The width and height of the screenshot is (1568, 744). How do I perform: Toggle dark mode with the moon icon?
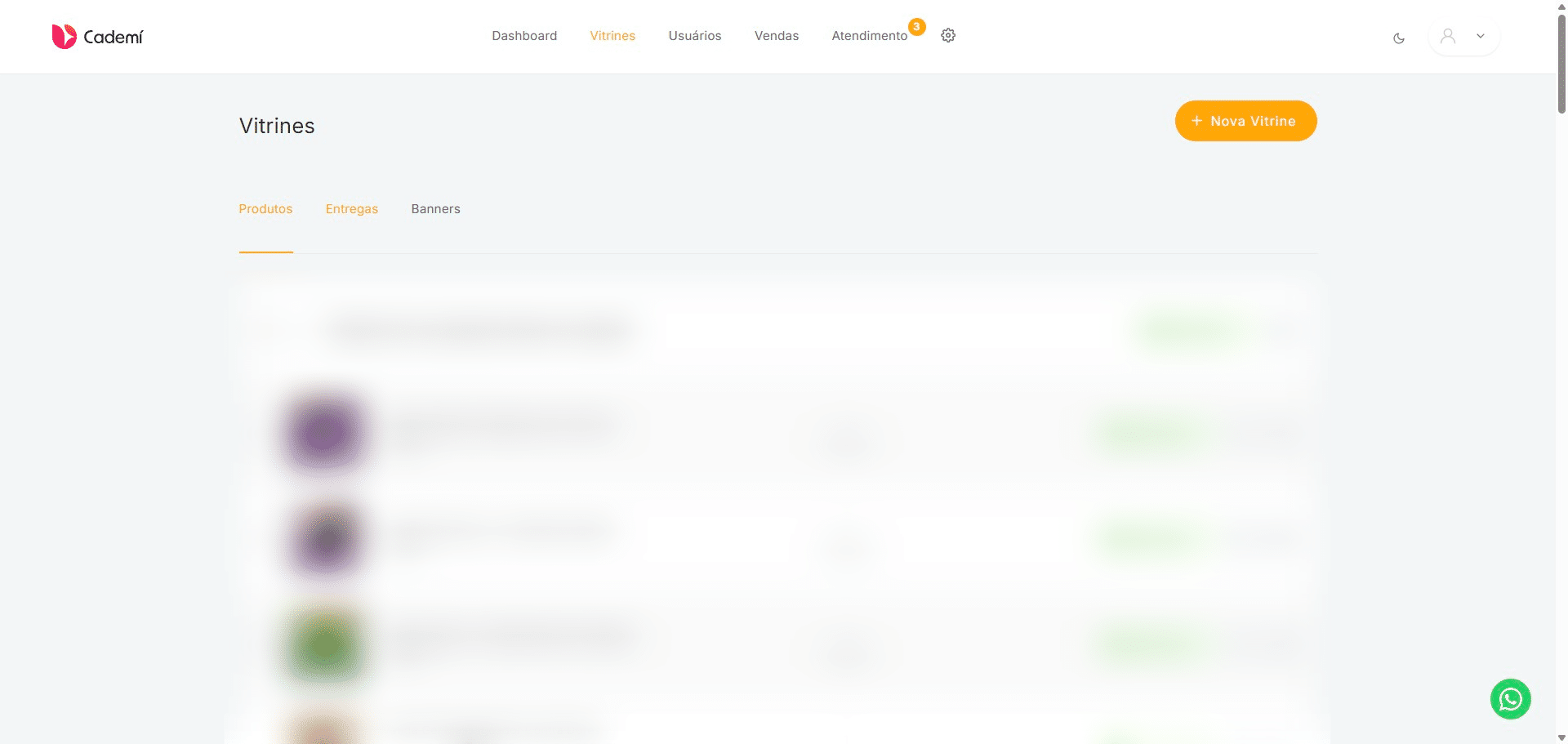(x=1399, y=38)
